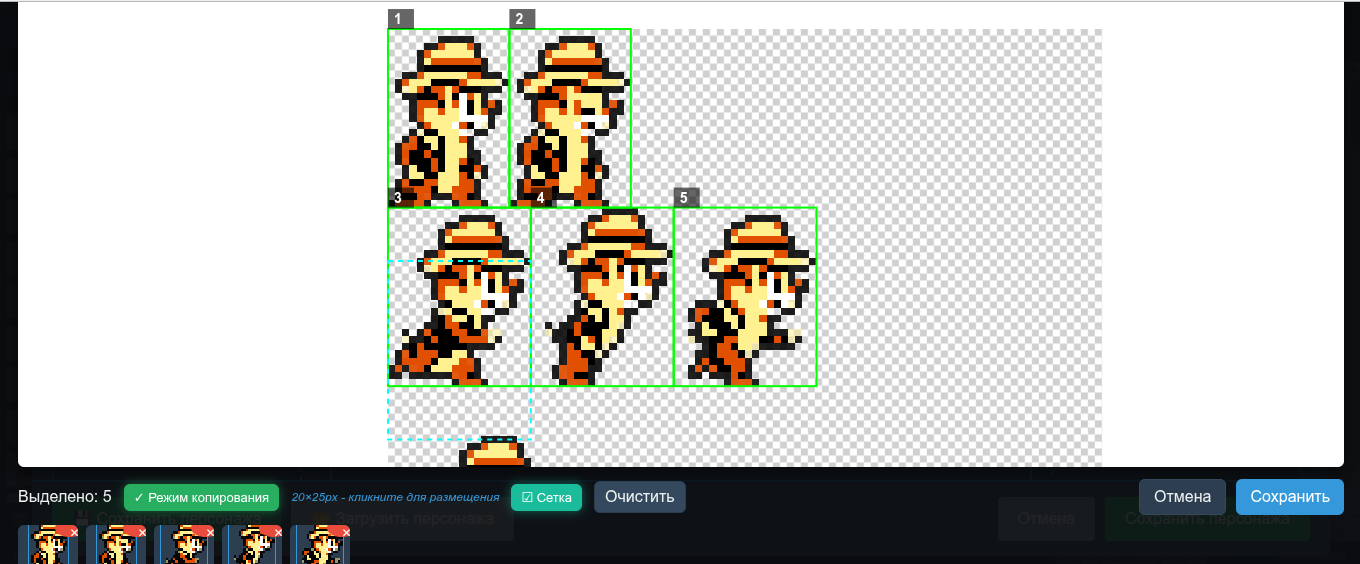This screenshot has width=1360, height=564.
Task: Open the second sprite thumbnail preview
Action: tap(115, 546)
